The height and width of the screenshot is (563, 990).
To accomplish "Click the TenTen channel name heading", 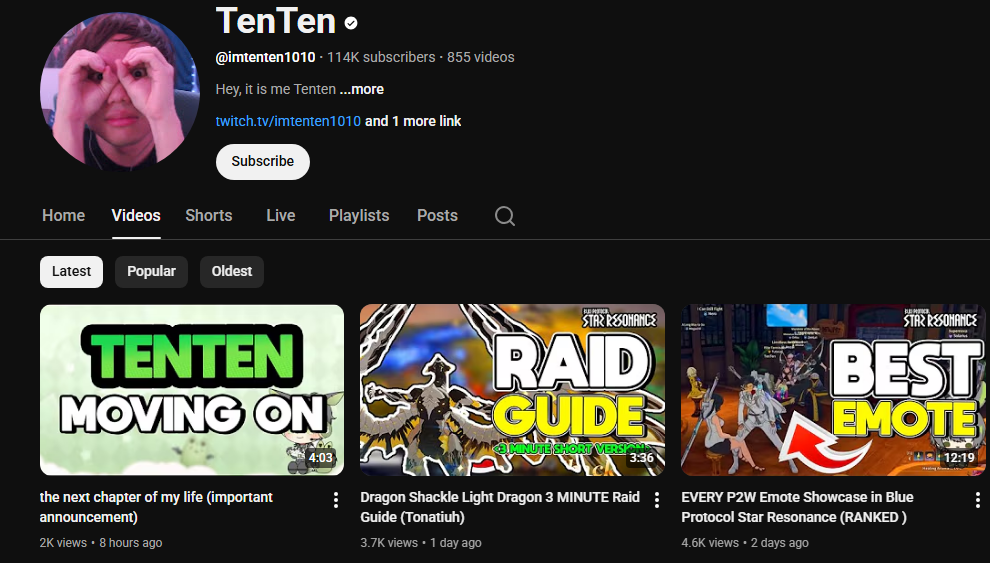I will 276,21.
